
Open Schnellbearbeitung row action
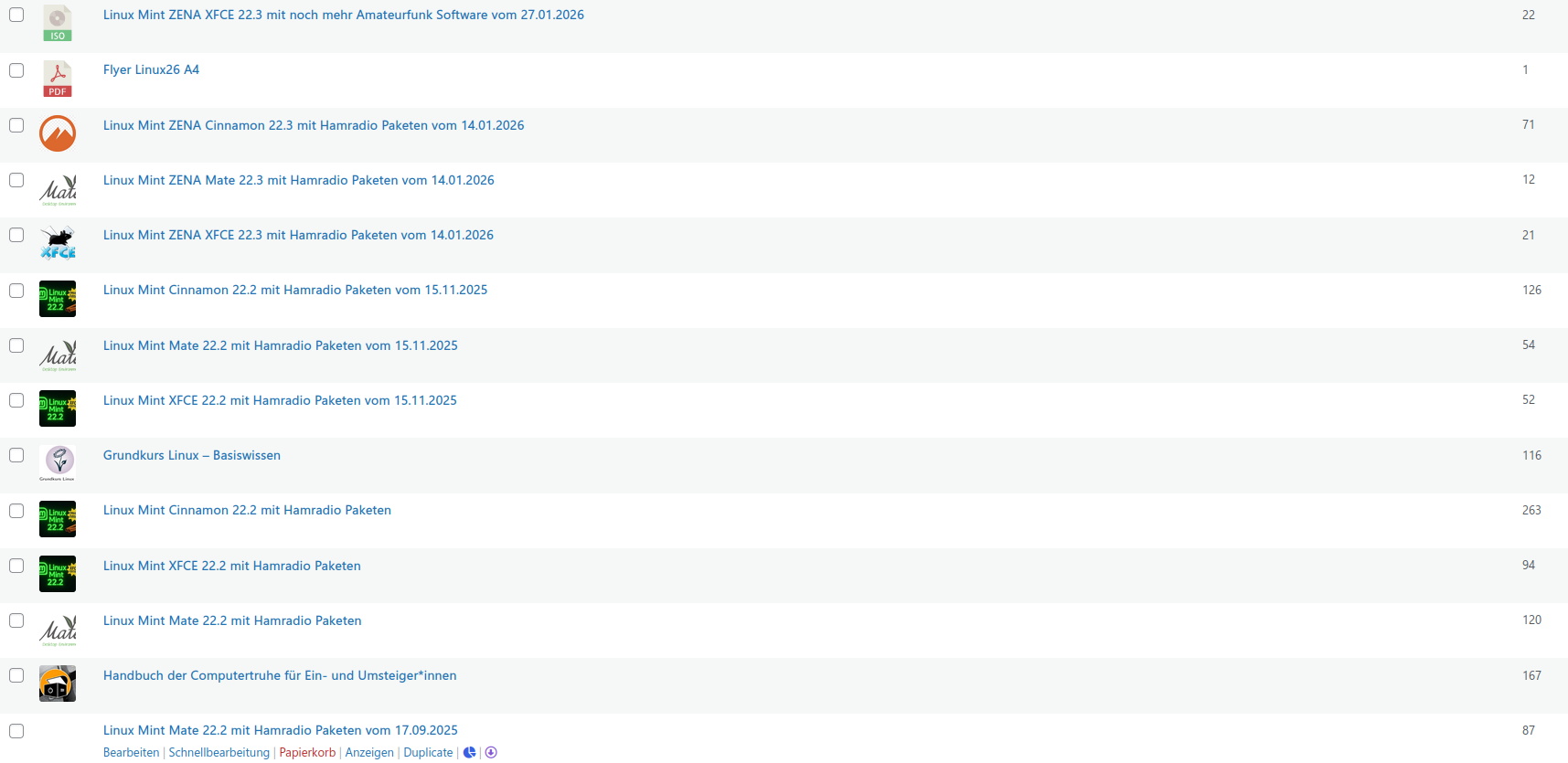219,753
